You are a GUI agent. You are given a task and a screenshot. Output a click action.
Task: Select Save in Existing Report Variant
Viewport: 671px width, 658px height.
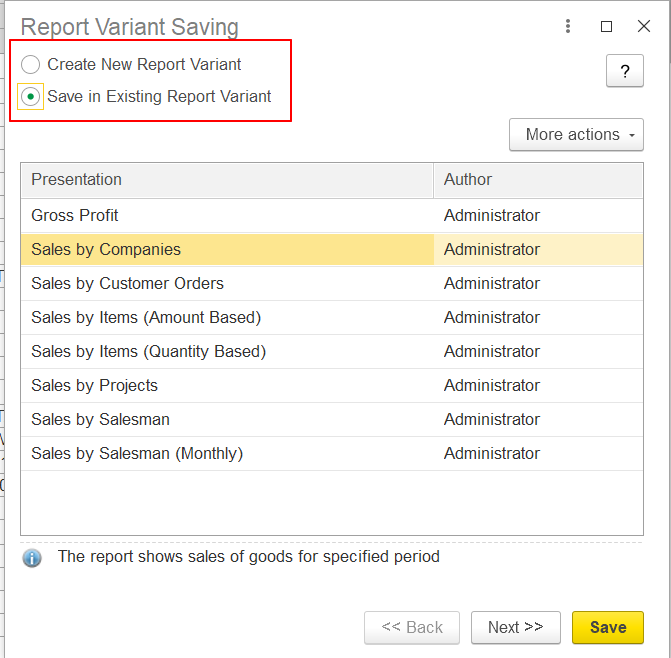click(31, 97)
